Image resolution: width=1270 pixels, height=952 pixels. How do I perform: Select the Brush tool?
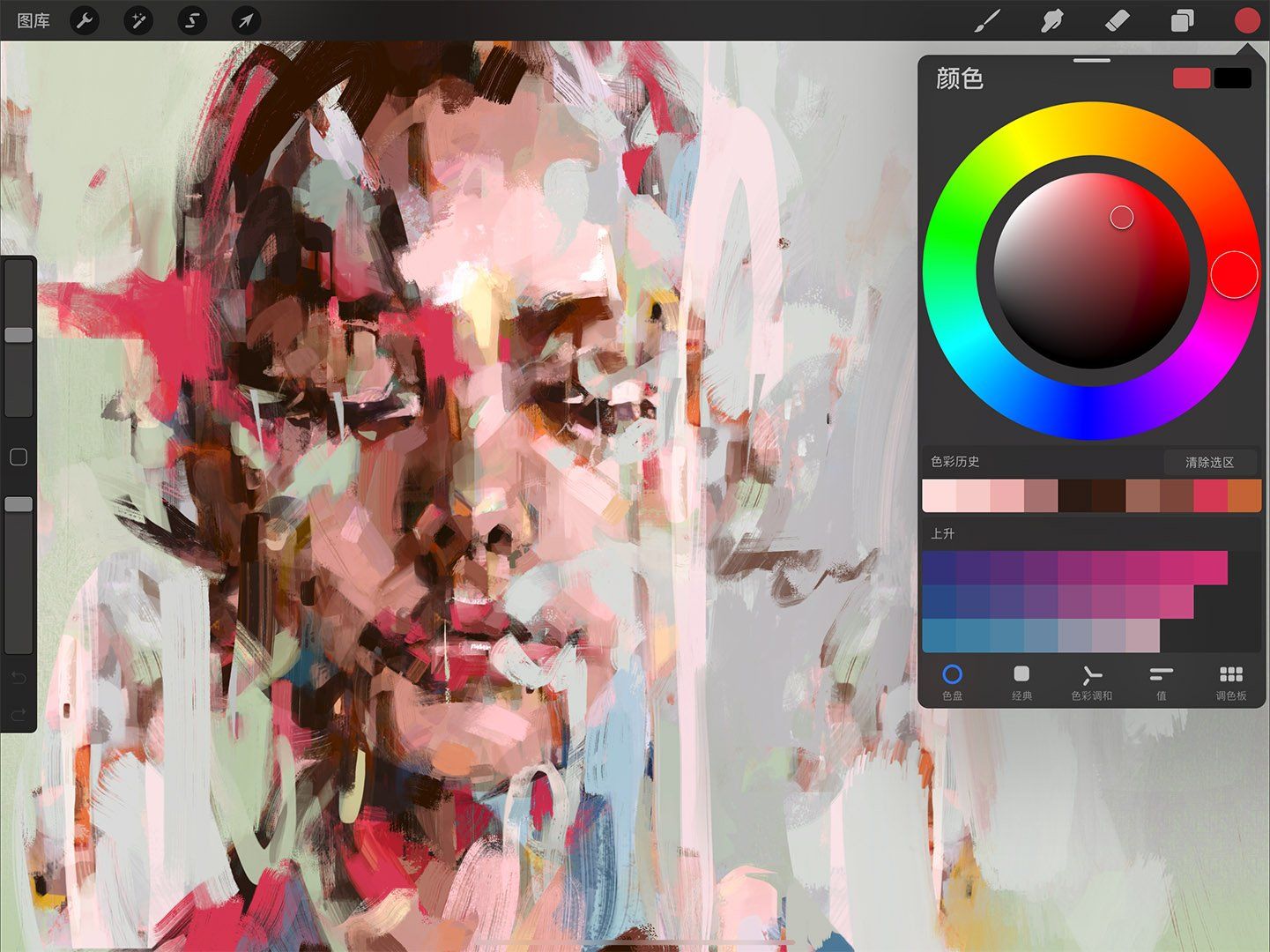click(x=988, y=20)
